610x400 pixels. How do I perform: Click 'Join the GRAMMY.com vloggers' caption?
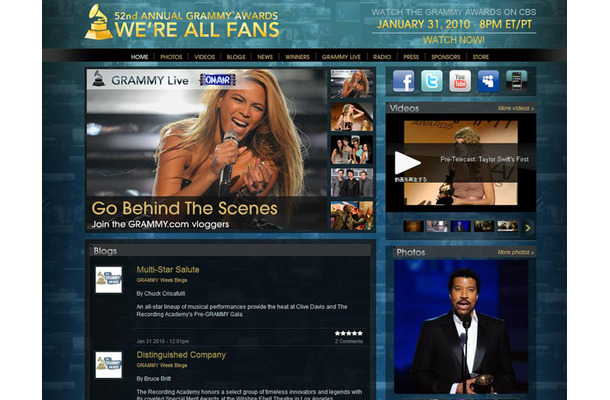(160, 225)
